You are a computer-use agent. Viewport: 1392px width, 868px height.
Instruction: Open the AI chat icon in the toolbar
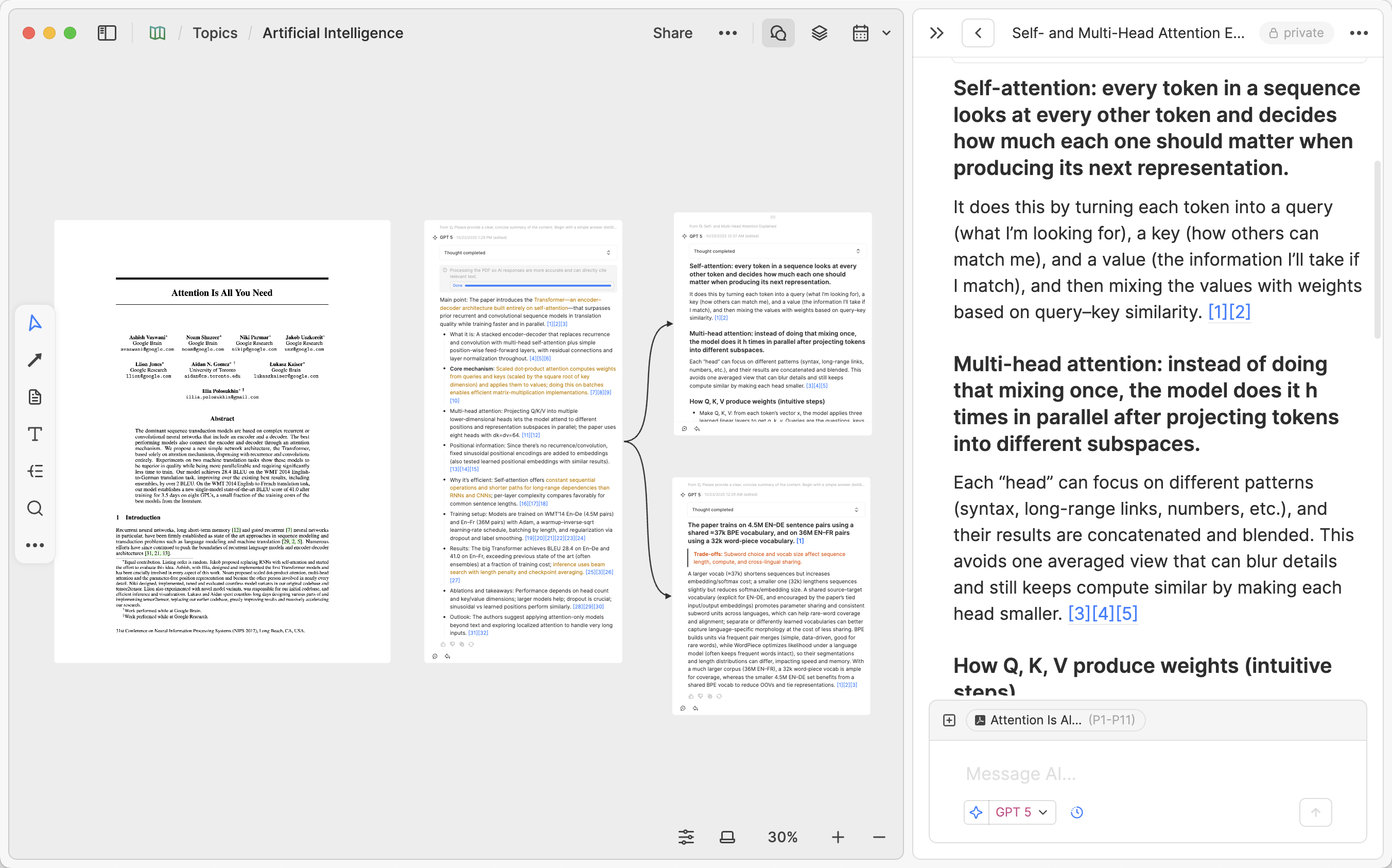click(778, 33)
